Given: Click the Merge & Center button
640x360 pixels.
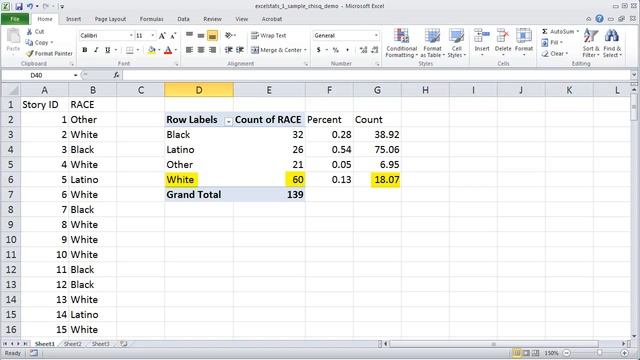Looking at the screenshot, I should 276,50.
